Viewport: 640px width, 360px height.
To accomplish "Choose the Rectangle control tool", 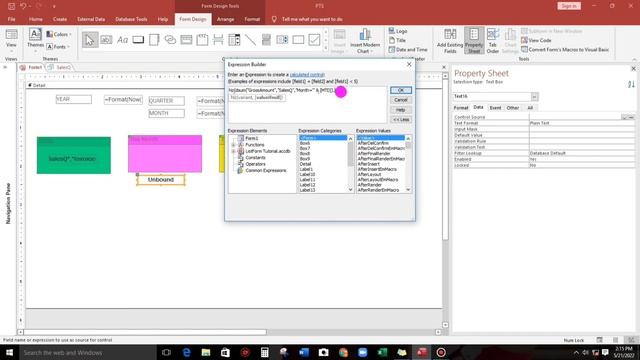I will tap(298, 40).
